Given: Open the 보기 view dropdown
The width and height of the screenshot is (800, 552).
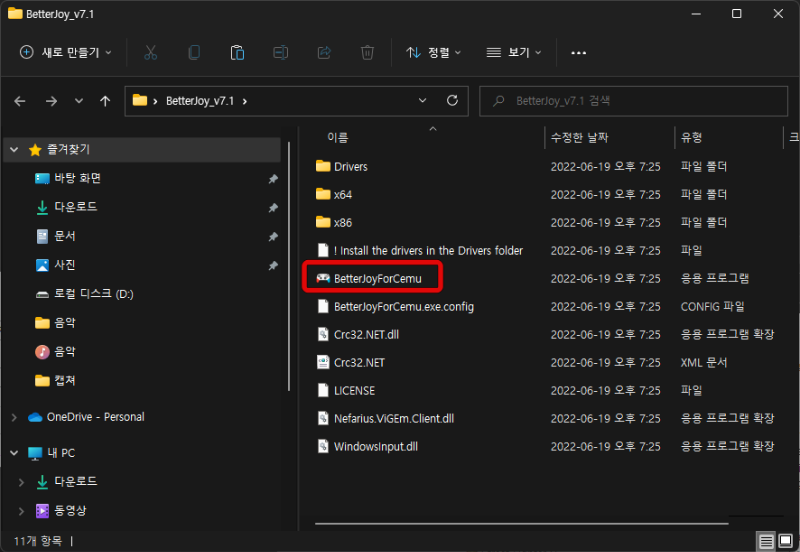Looking at the screenshot, I should coord(514,53).
